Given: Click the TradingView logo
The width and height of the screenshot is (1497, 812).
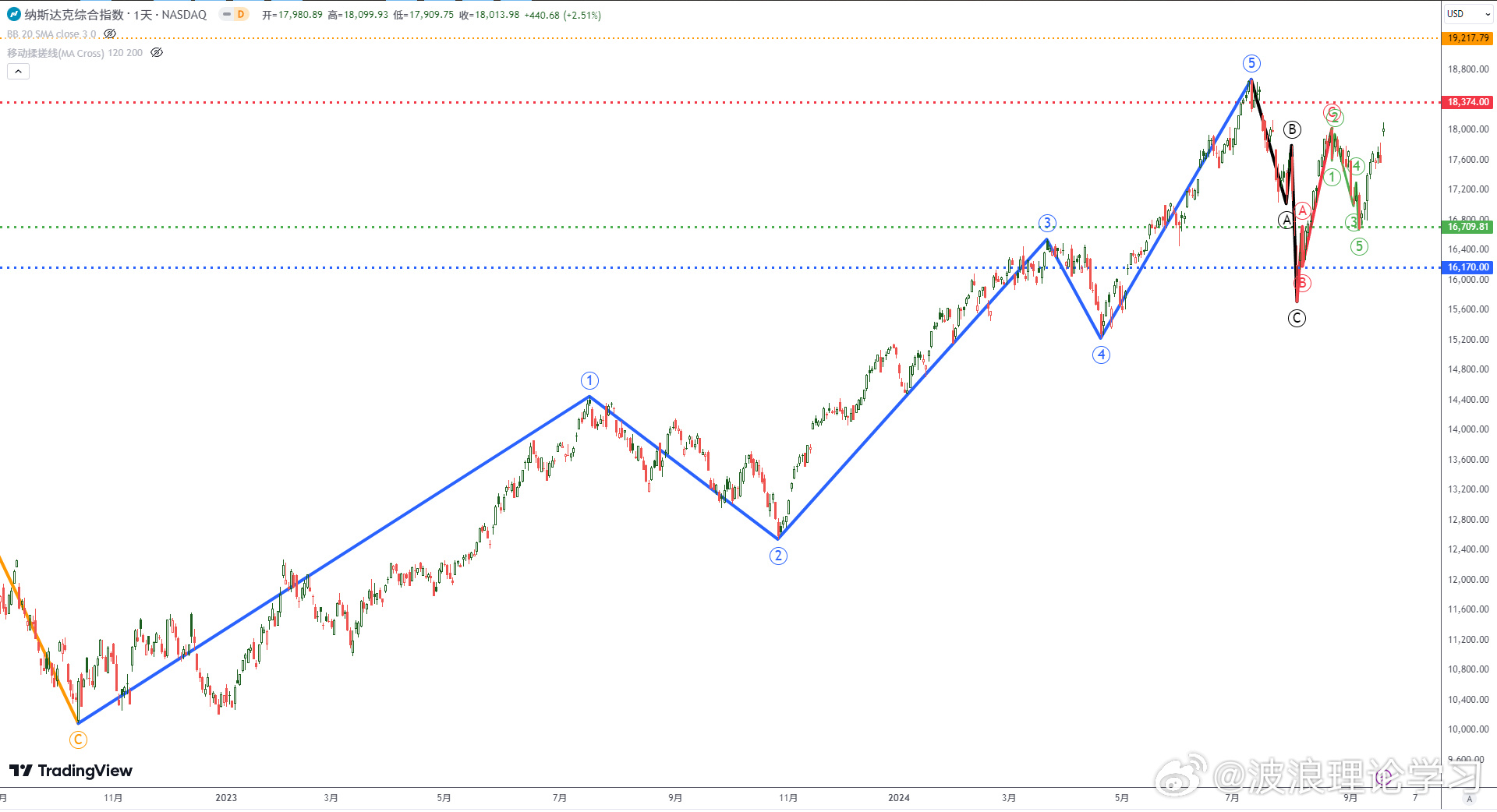Looking at the screenshot, I should 71,771.
